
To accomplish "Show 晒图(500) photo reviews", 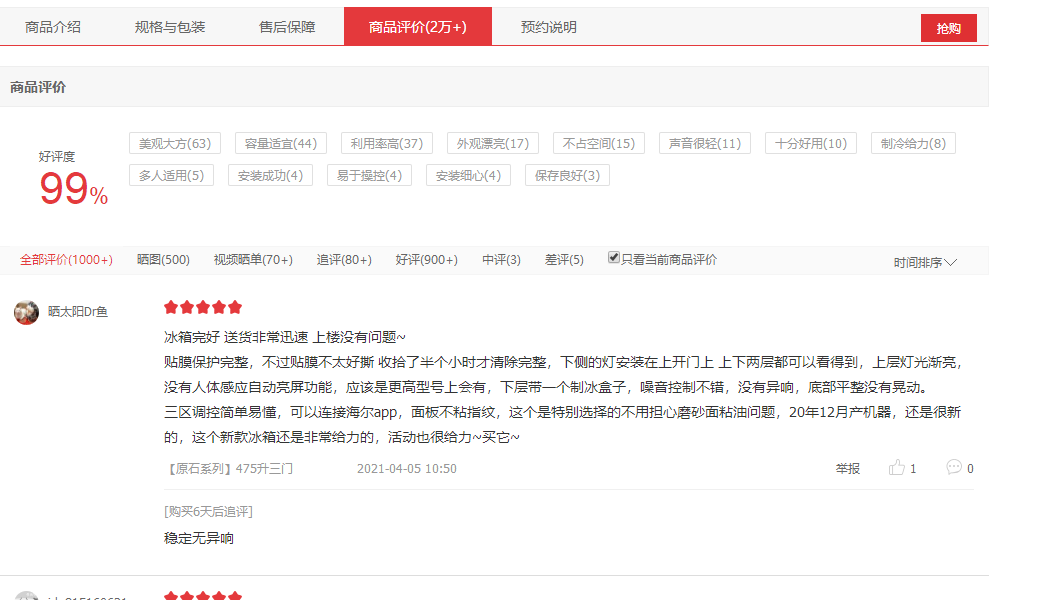I will tap(163, 260).
